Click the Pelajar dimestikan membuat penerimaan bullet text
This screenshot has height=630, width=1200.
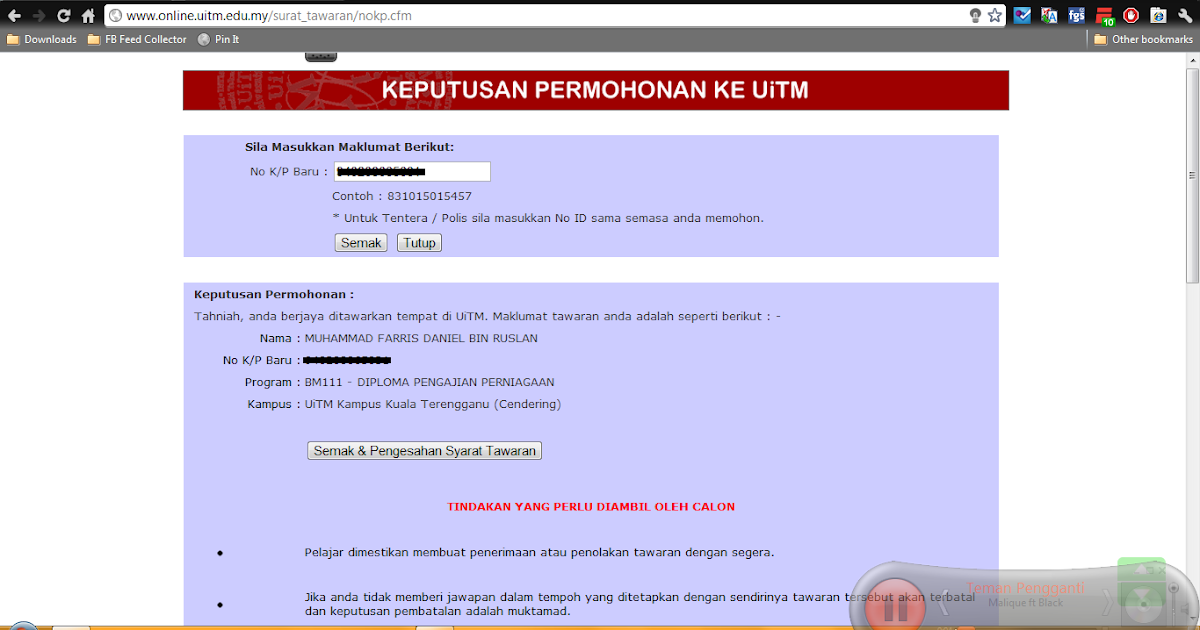pyautogui.click(x=540, y=552)
